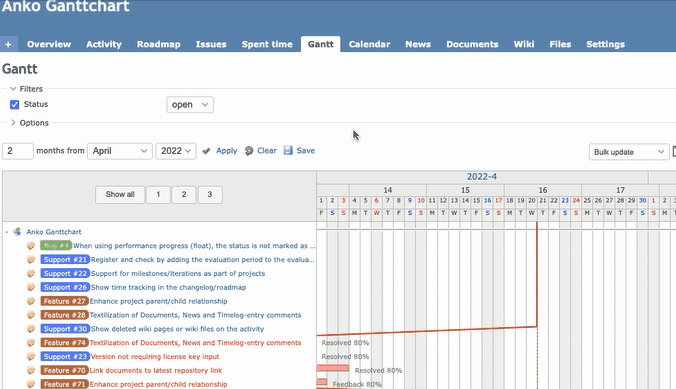Switch to the Calendar tab

pos(369,44)
